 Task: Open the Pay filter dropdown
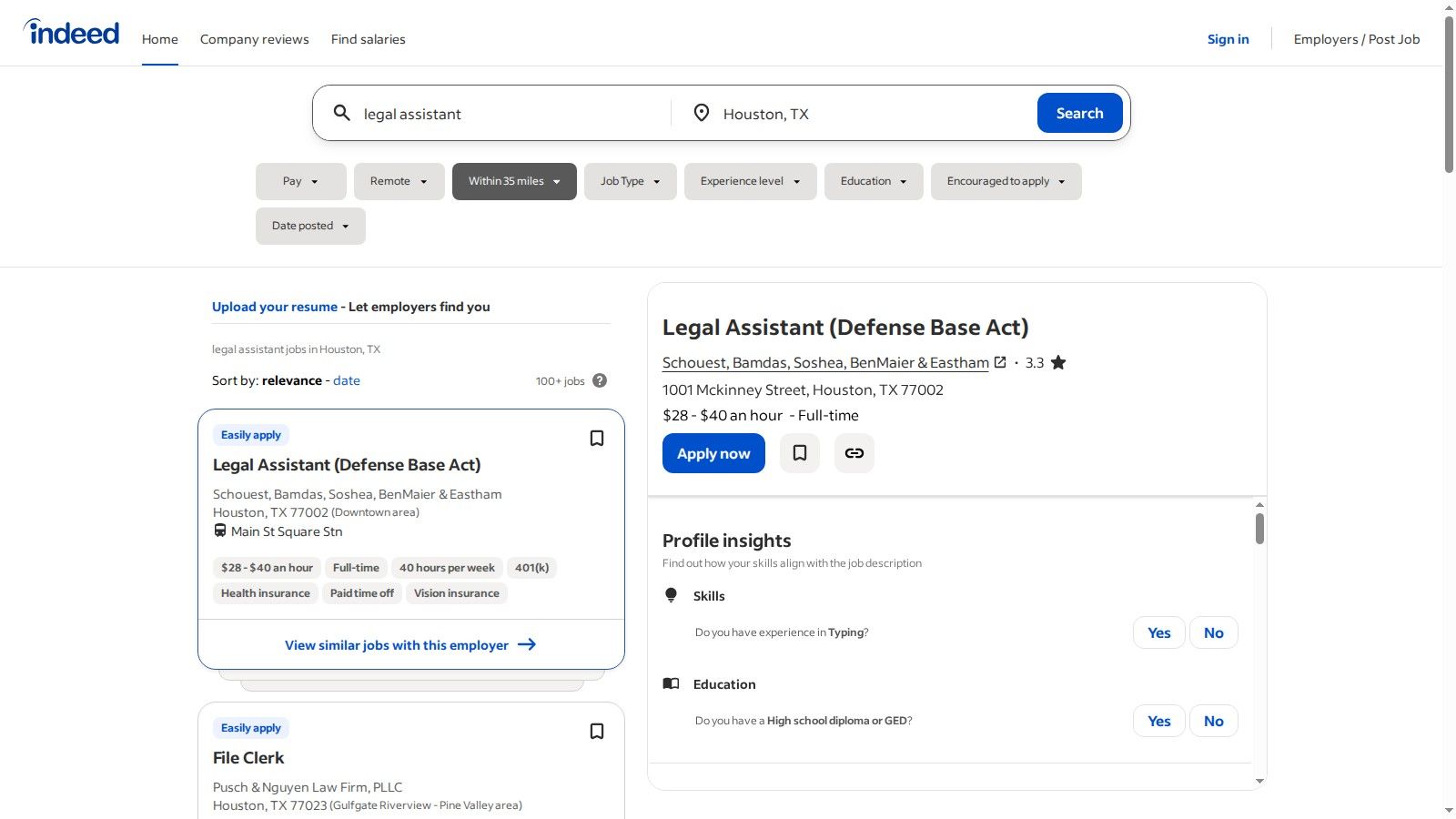[x=300, y=181]
